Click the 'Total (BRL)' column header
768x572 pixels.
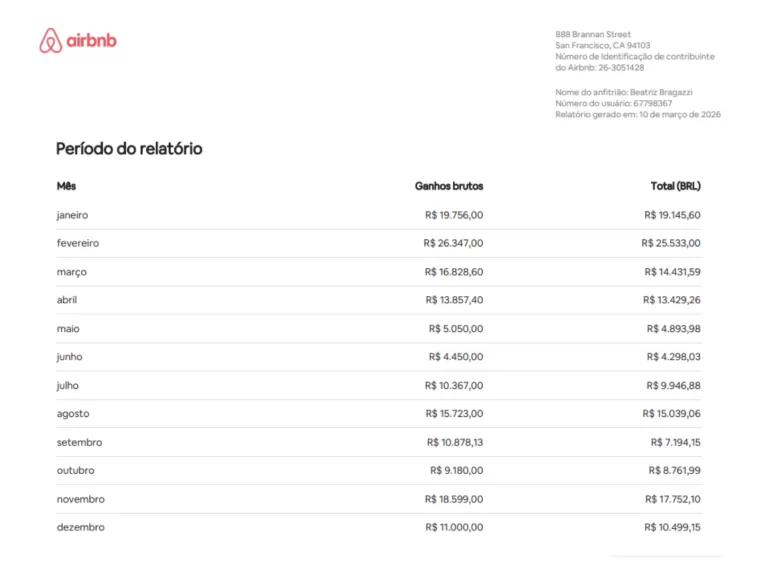tap(675, 186)
